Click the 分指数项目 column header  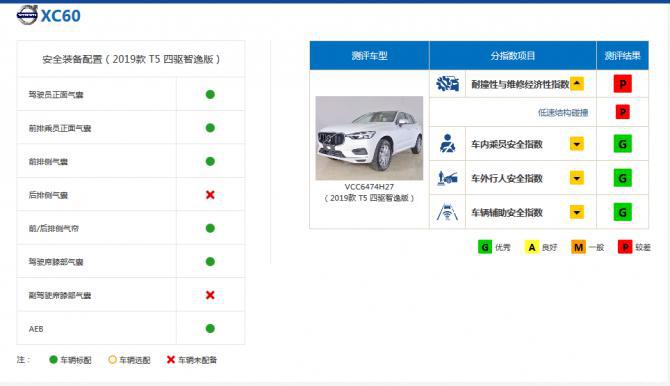(513, 56)
